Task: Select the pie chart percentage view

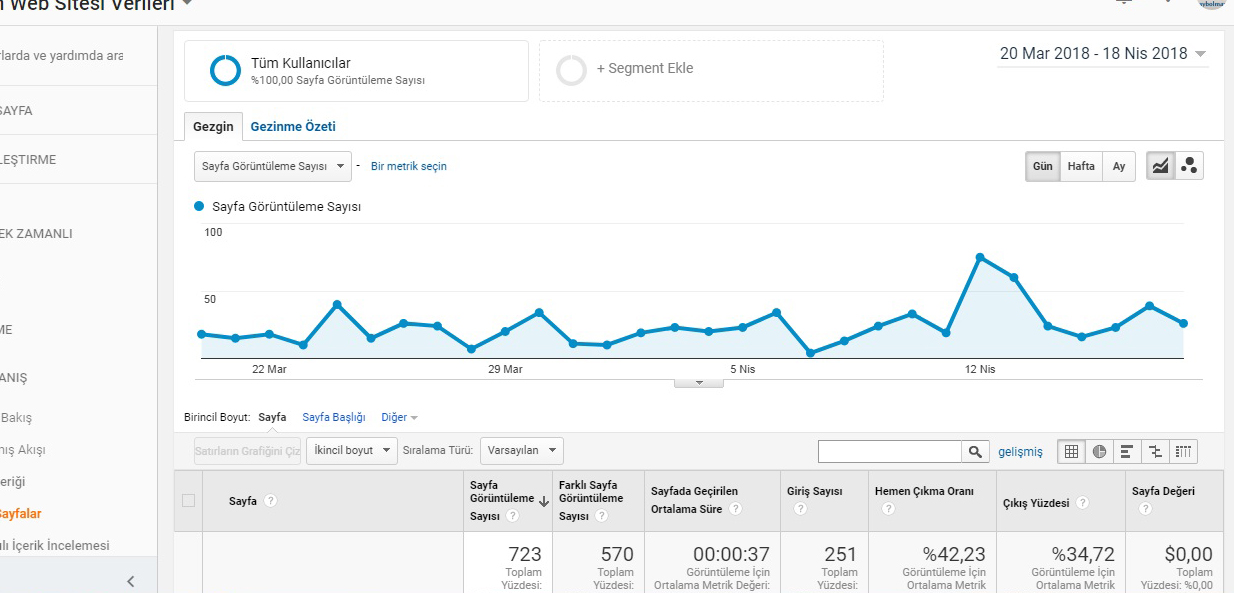Action: pyautogui.click(x=1099, y=451)
